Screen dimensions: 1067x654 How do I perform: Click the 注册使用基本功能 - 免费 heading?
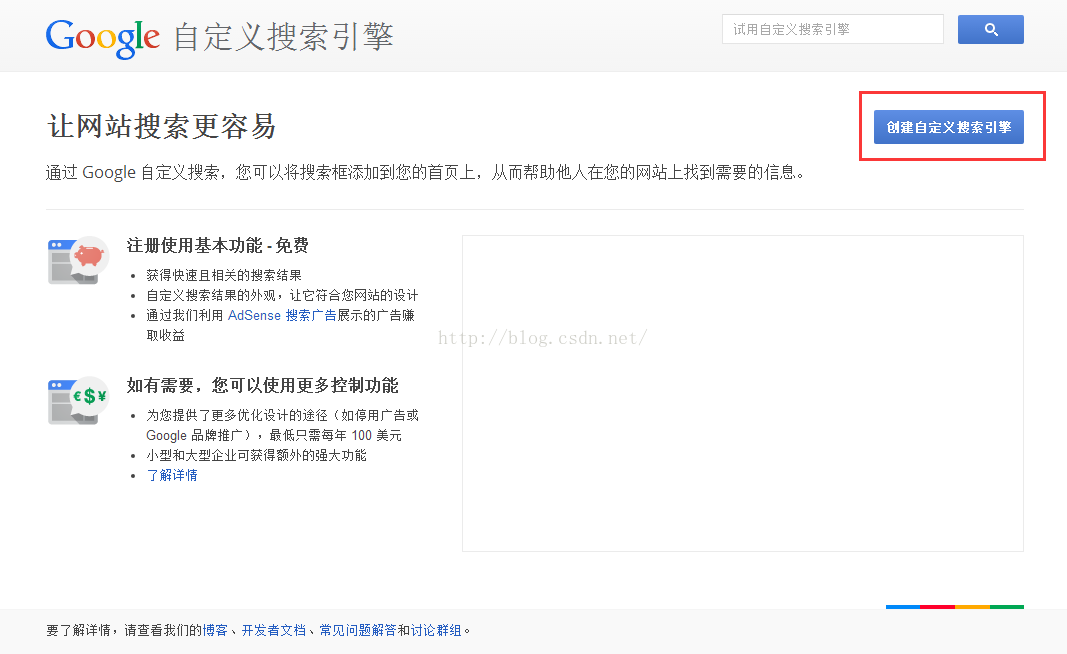click(218, 246)
